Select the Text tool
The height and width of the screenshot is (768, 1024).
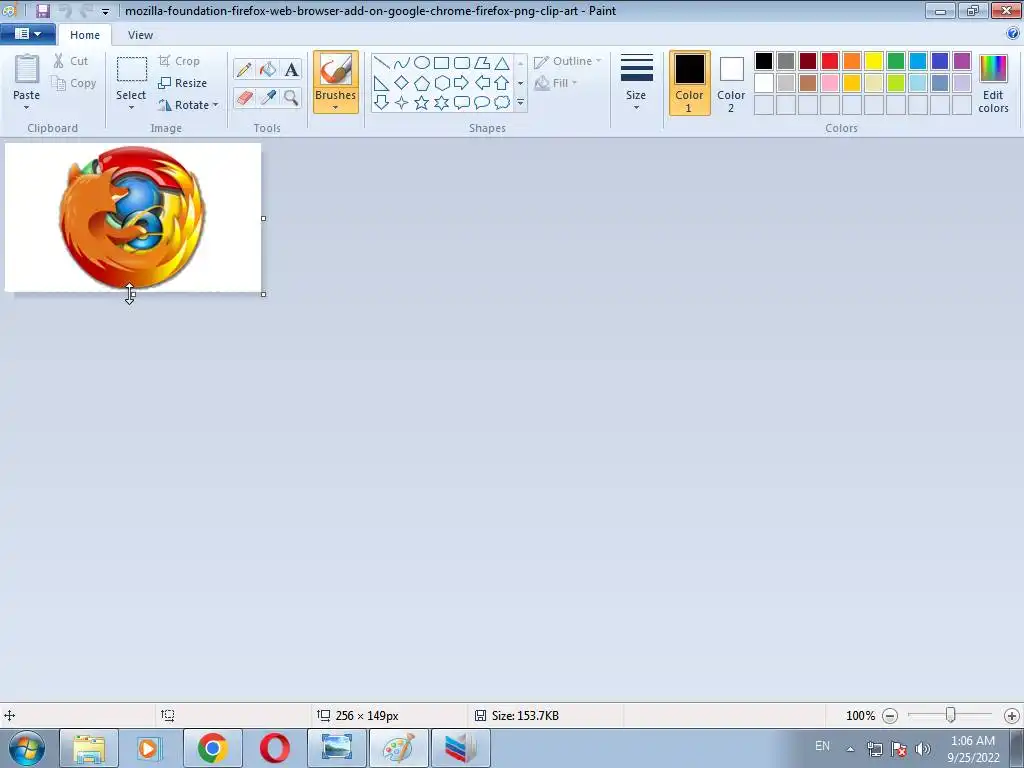pos(291,69)
